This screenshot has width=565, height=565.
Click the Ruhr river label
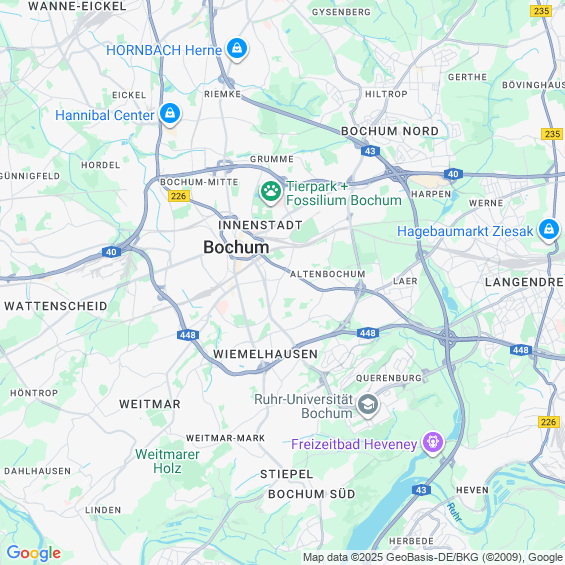coord(454,512)
